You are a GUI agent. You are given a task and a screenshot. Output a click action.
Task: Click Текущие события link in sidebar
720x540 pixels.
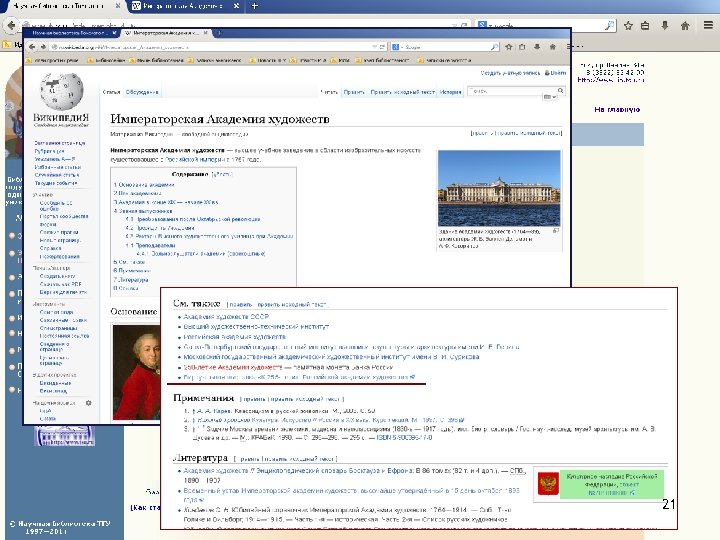[56, 183]
